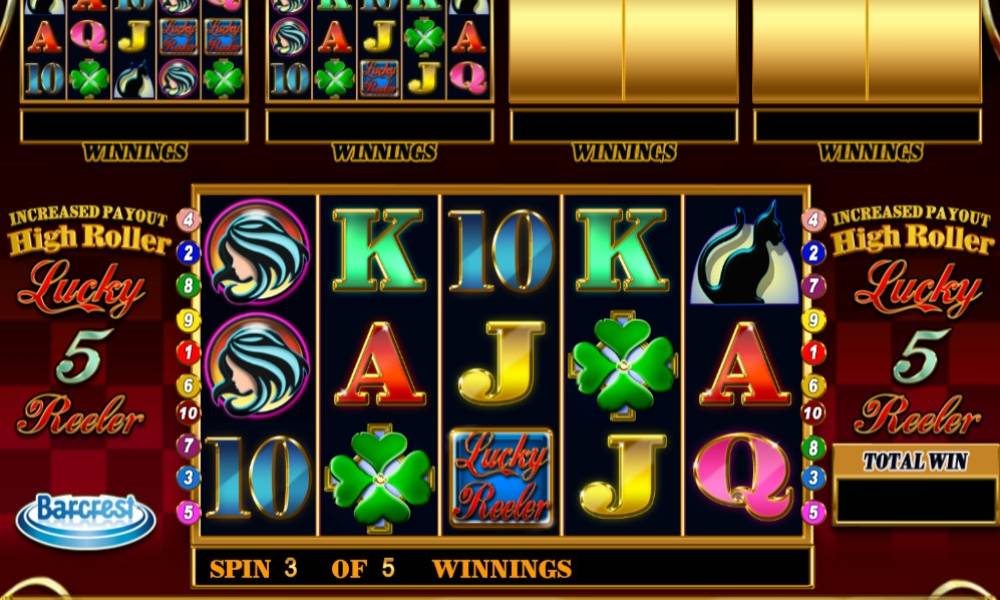Image resolution: width=1000 pixels, height=600 pixels.
Task: Open the first mini reel set thumbnail
Action: [x=135, y=50]
